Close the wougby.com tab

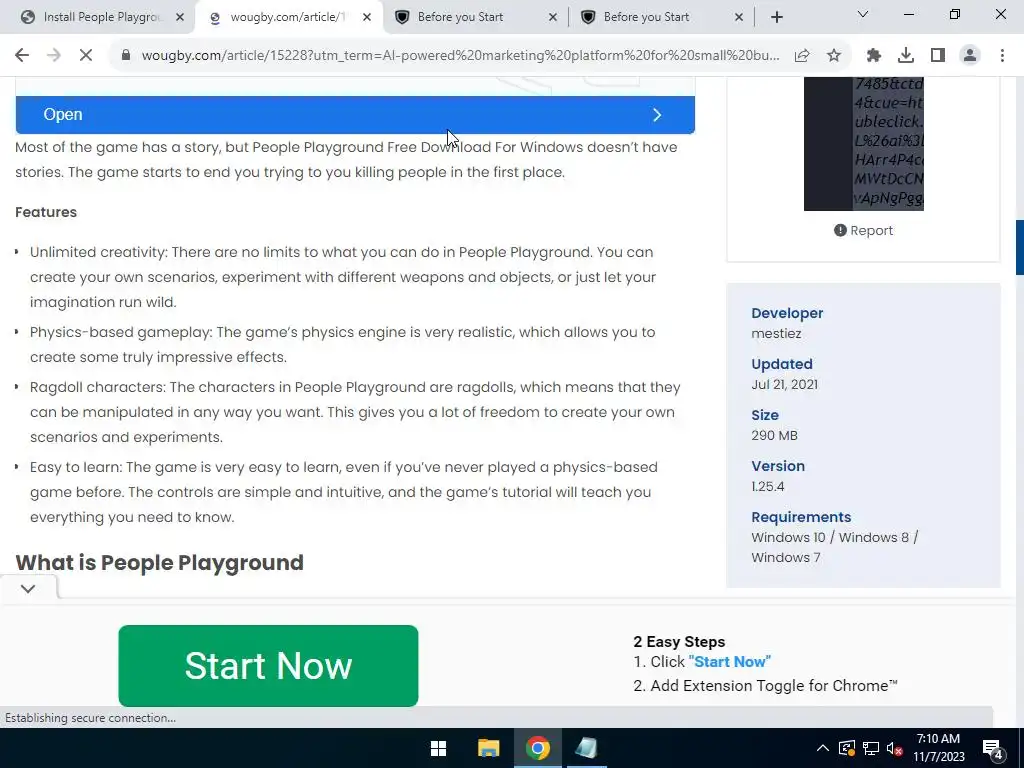click(367, 18)
